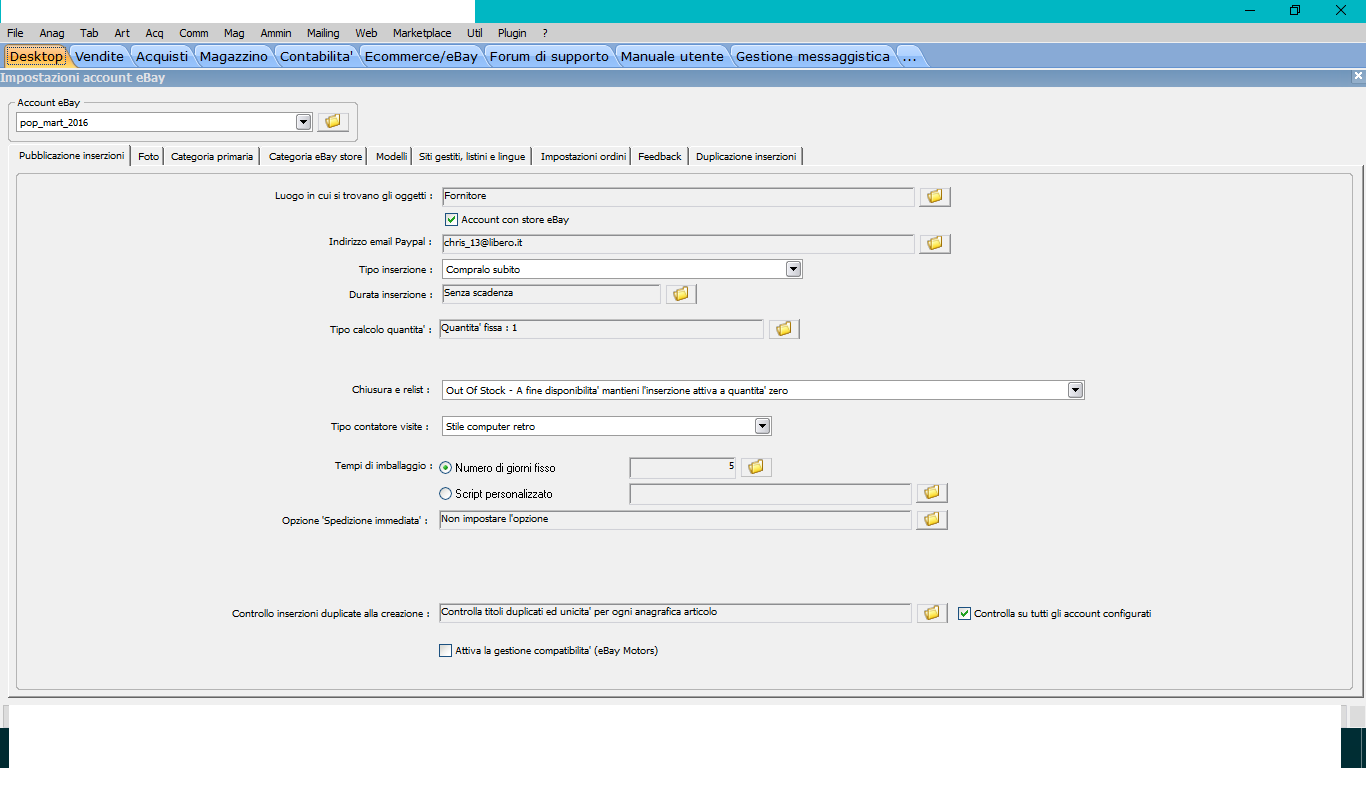
Task: Switch to the Acquisti main tab
Action: click(x=162, y=57)
